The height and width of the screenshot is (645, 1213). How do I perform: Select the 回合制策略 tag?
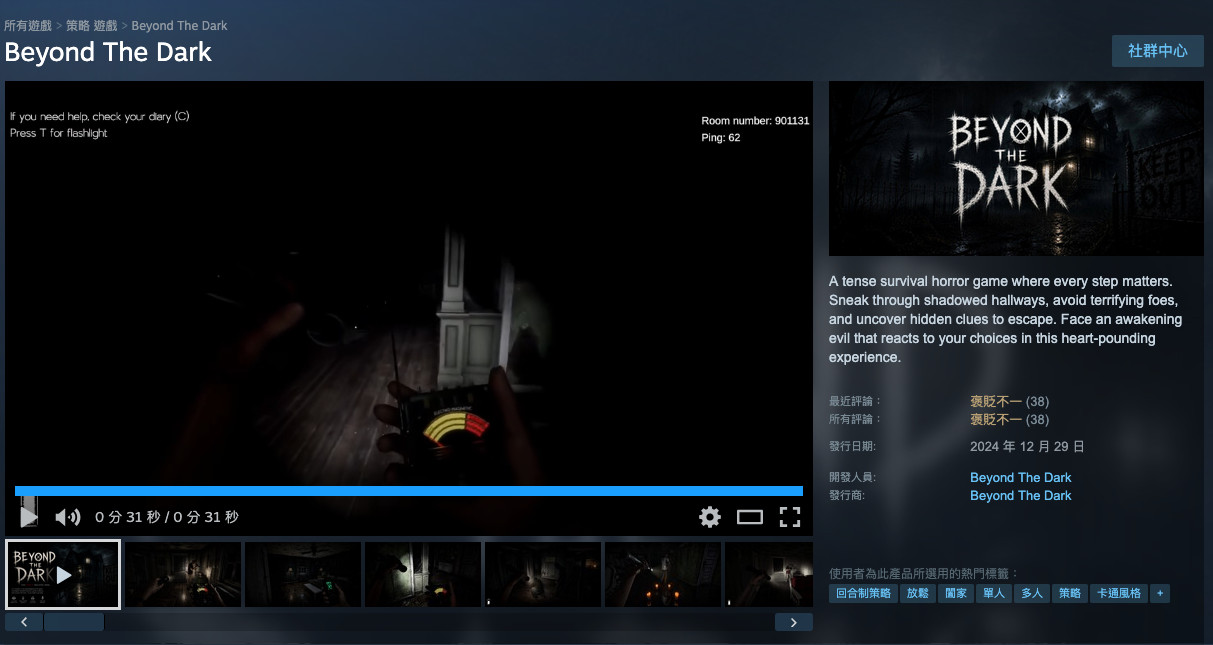pos(863,593)
